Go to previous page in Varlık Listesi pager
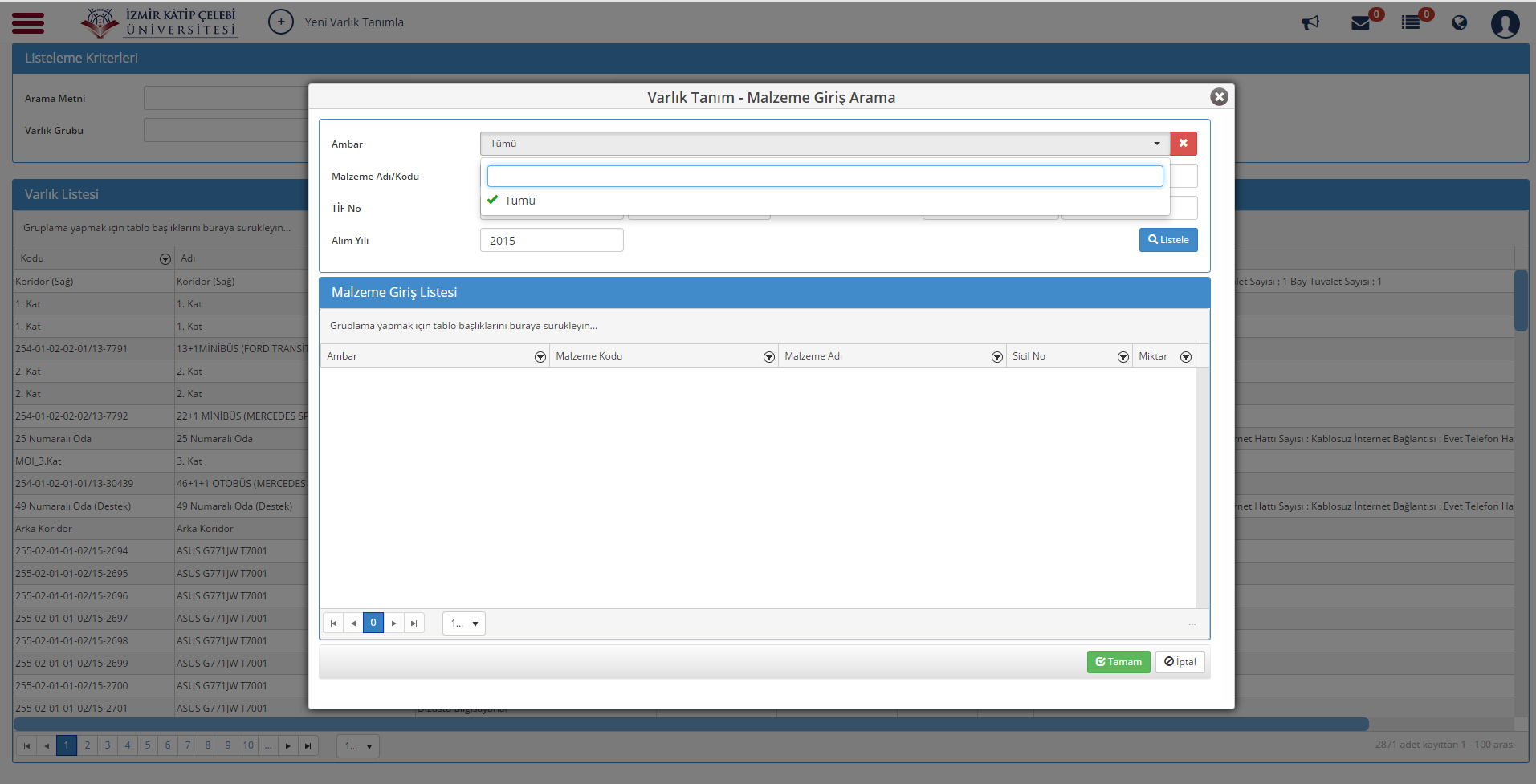 [x=47, y=746]
